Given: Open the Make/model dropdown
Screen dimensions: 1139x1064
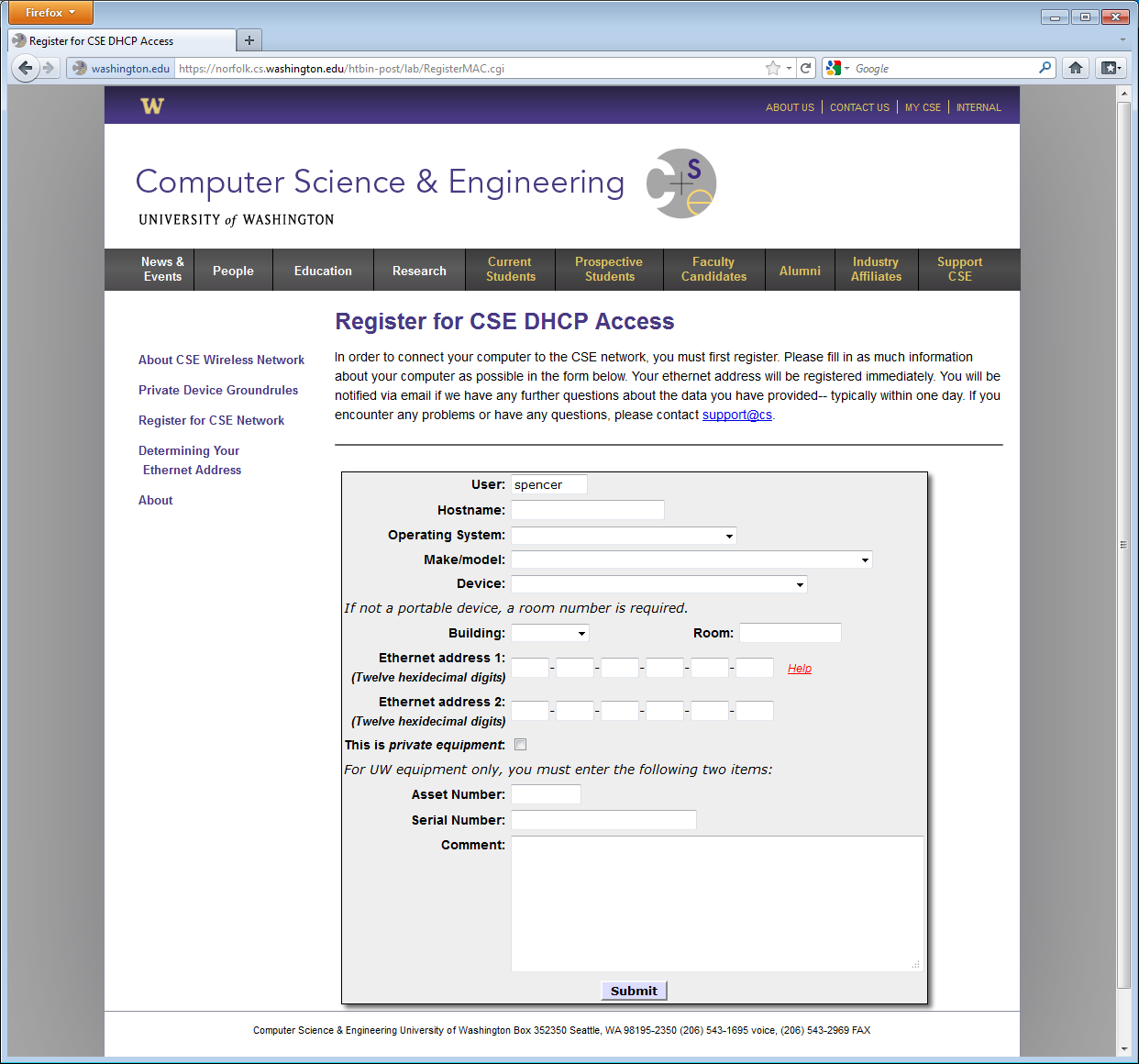Looking at the screenshot, I should coord(691,560).
